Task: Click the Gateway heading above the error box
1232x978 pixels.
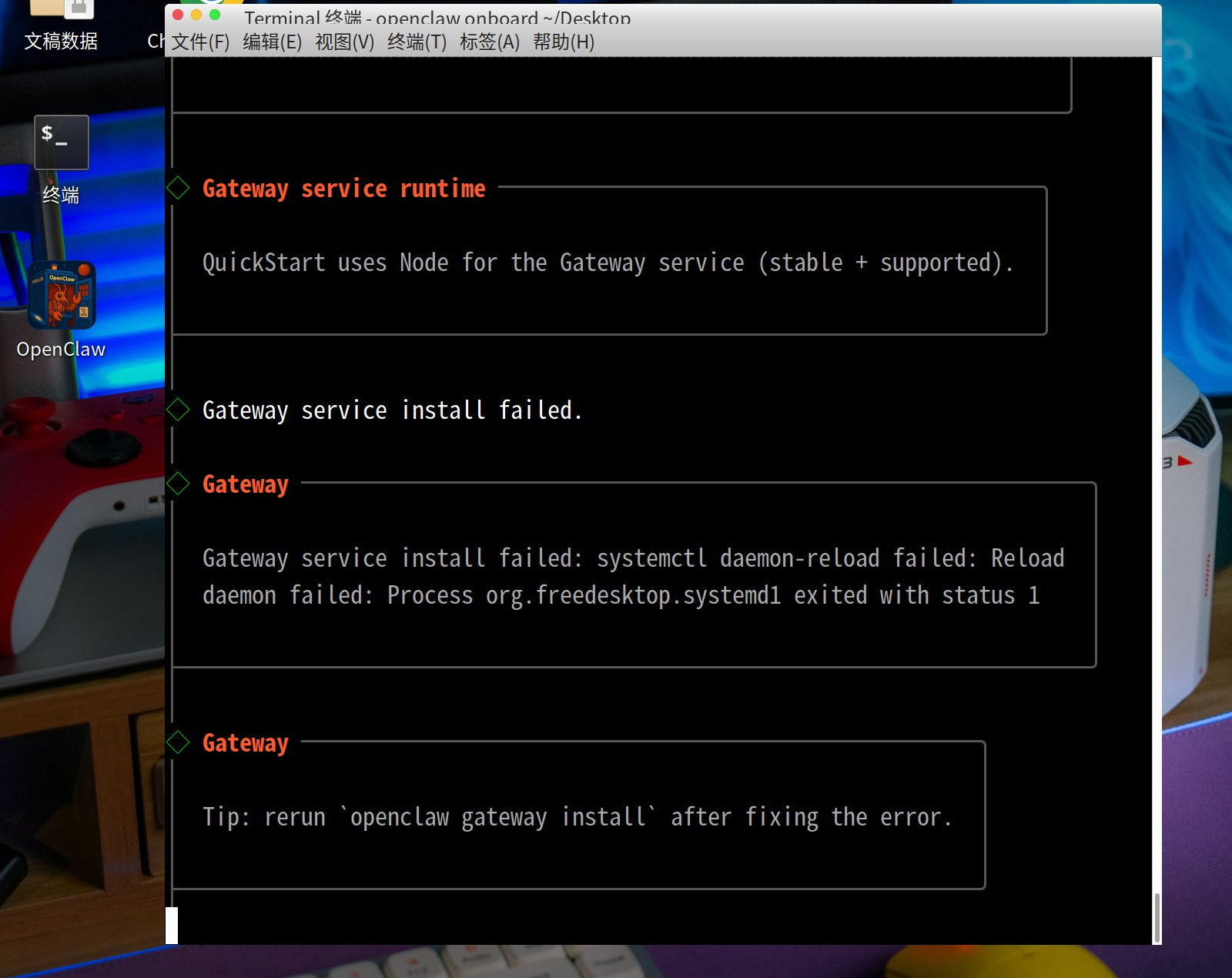Action: [x=246, y=484]
